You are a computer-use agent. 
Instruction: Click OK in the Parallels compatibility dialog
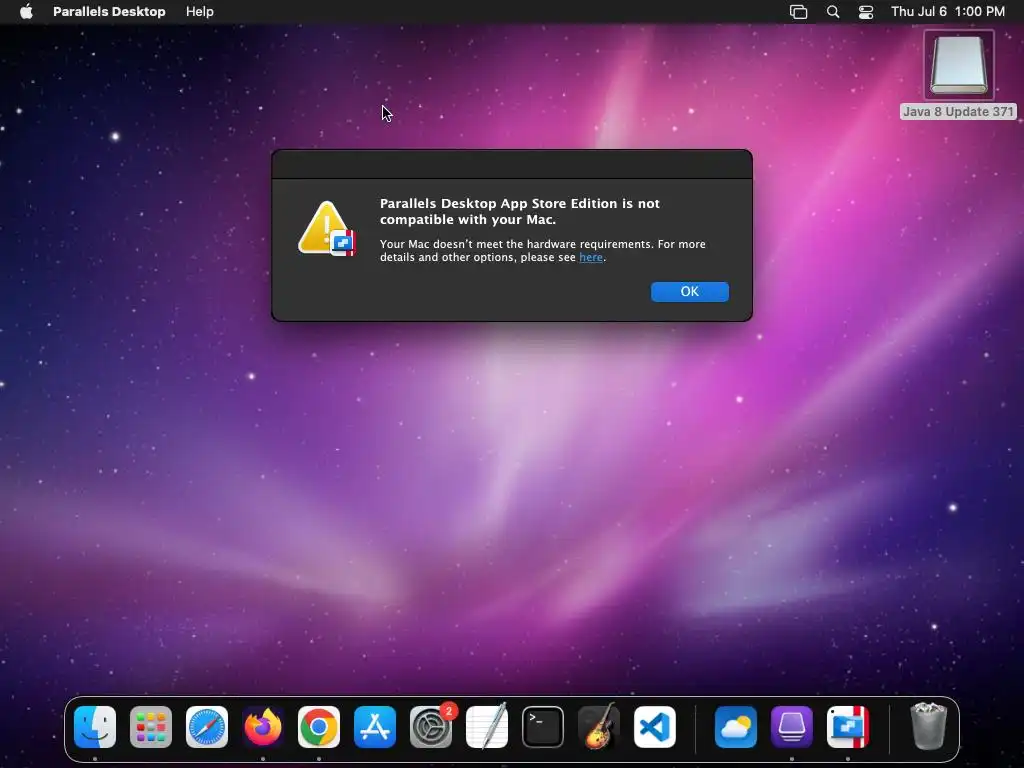690,291
